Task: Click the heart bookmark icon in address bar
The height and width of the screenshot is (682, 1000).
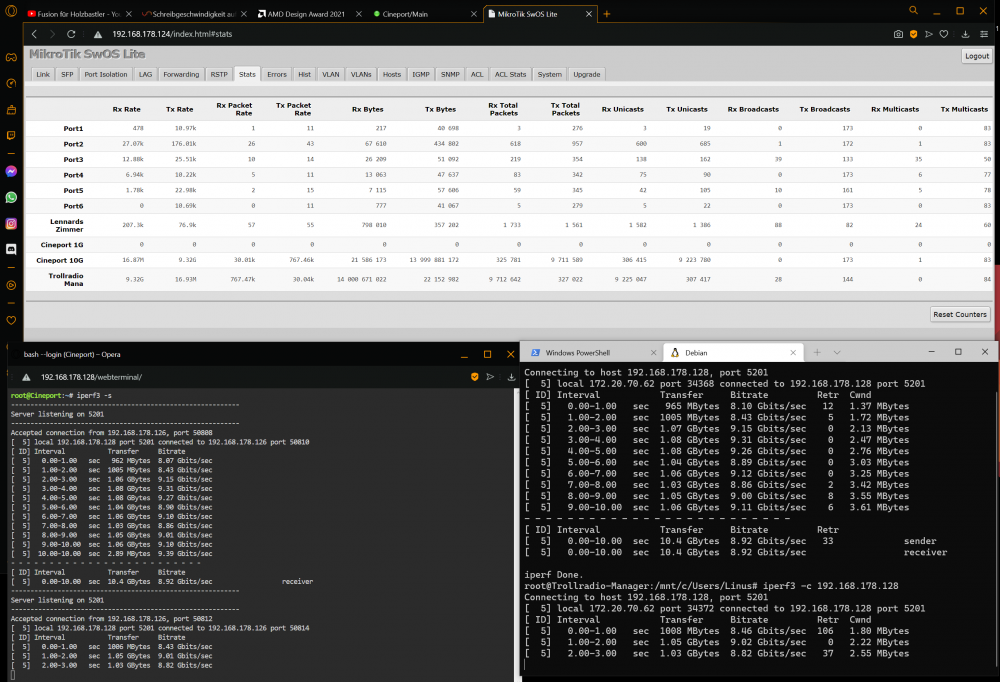Action: tap(944, 34)
